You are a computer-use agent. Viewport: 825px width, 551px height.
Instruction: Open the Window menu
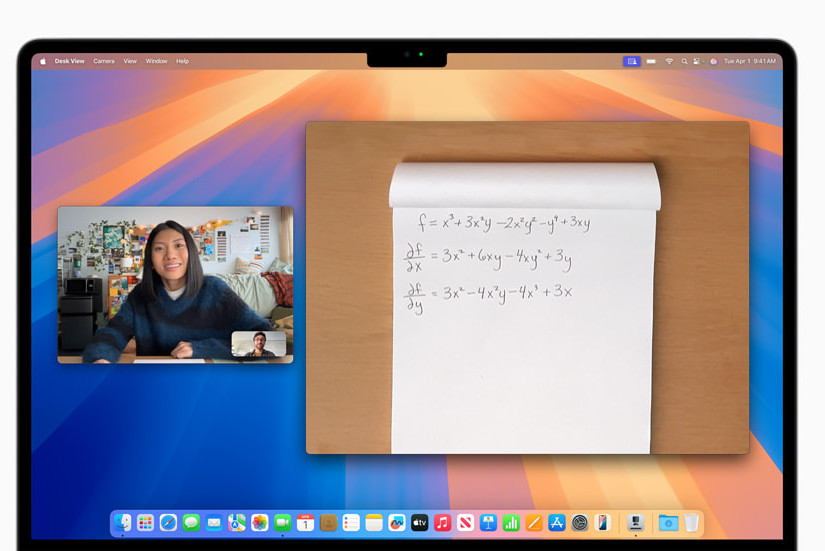click(x=157, y=61)
